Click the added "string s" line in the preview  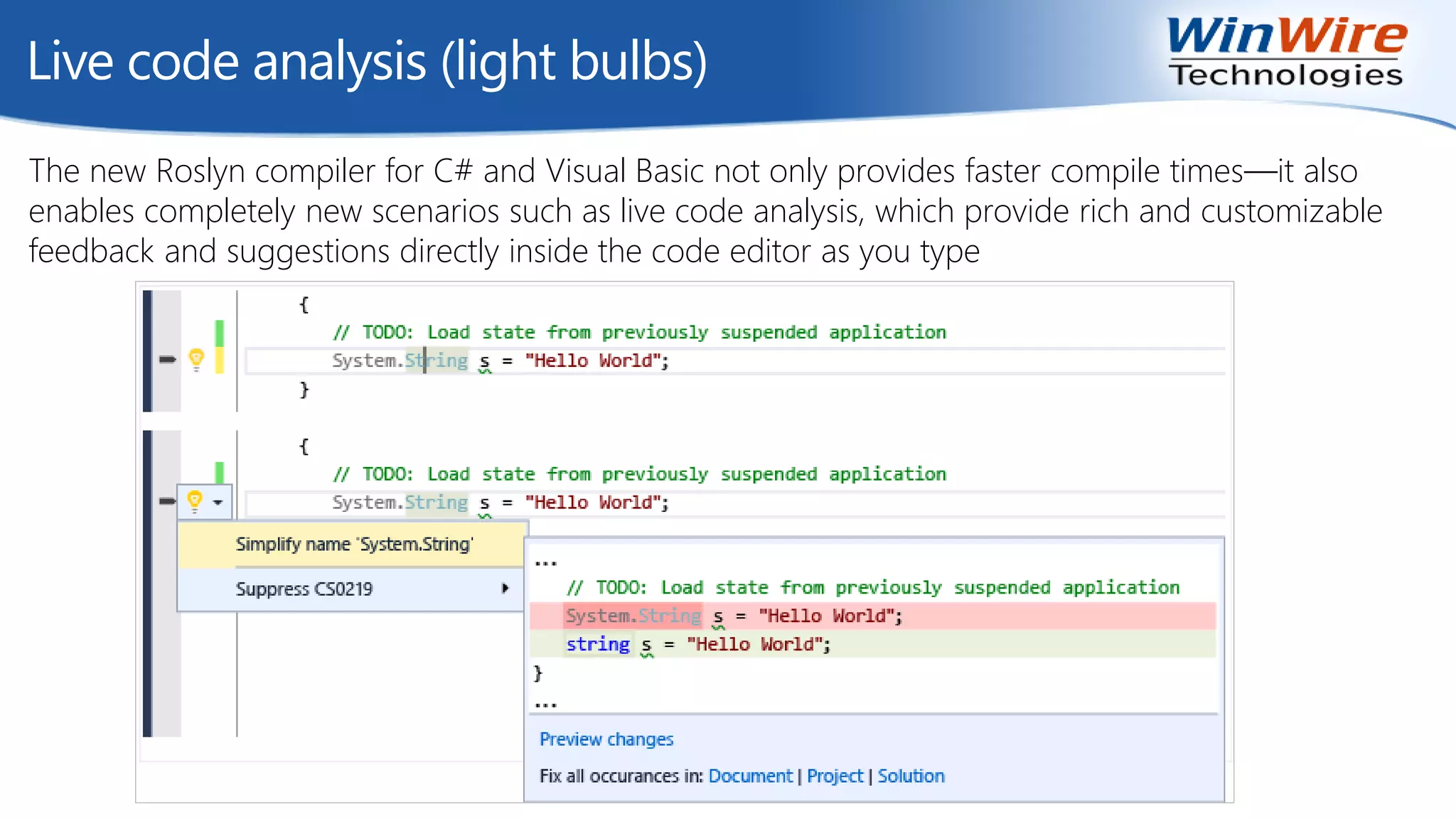873,644
